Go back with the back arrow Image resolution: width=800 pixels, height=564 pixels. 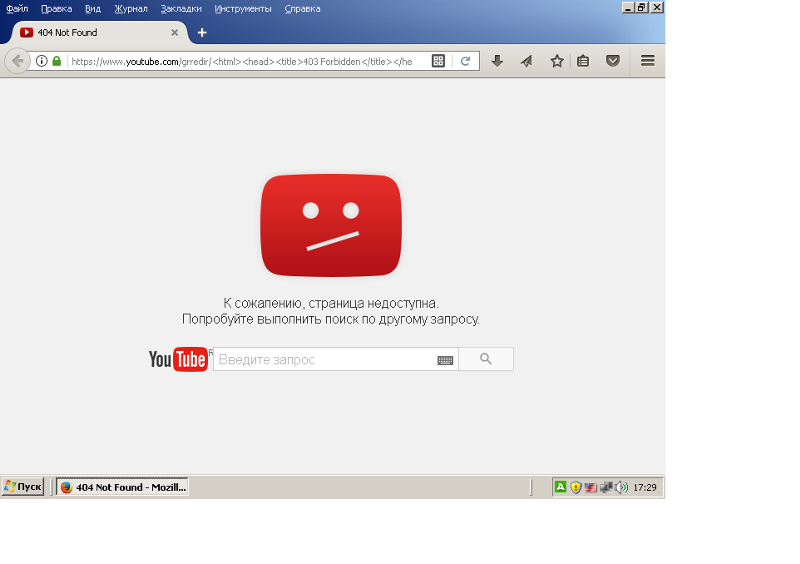17,61
